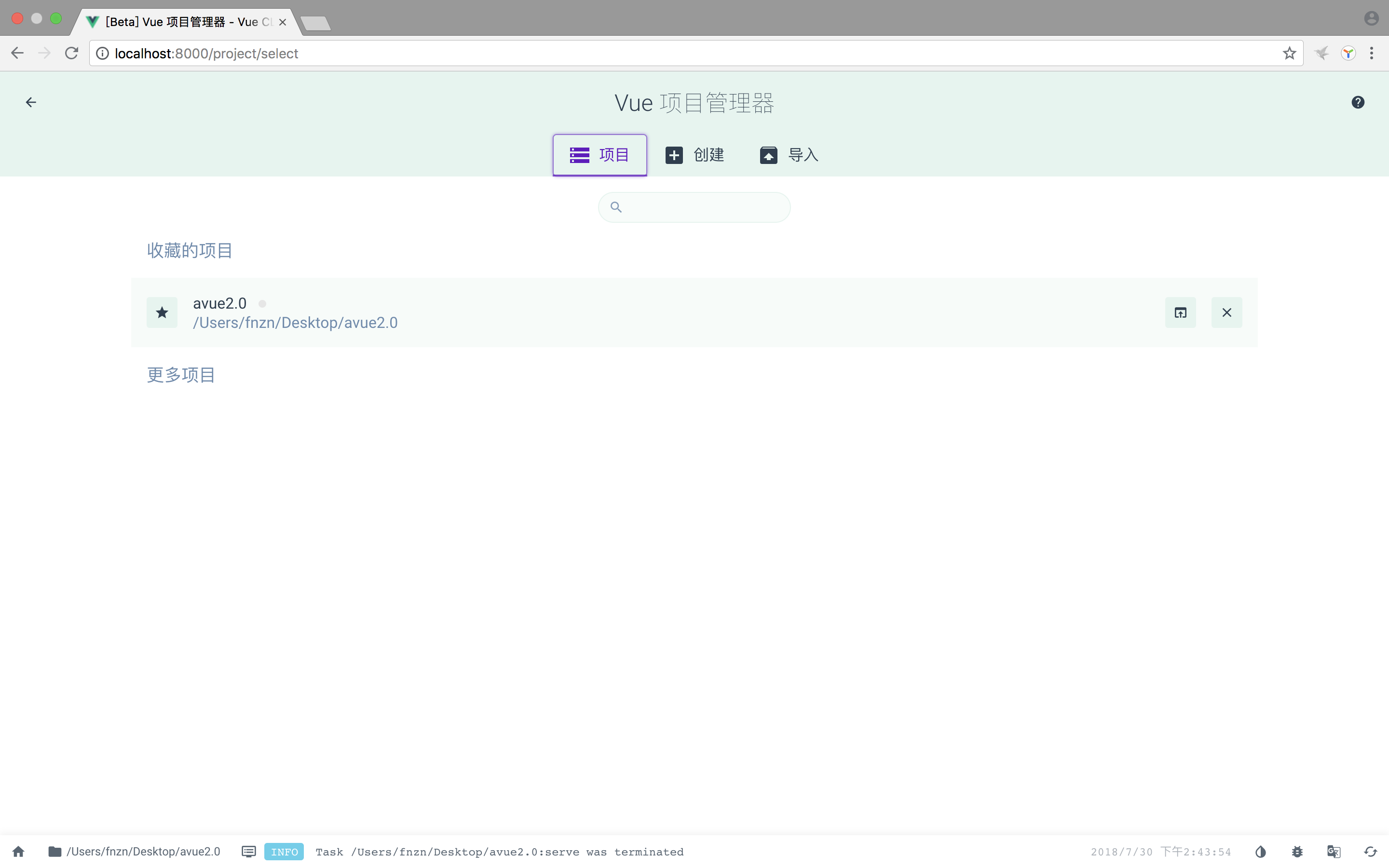Open the log messages icon in status bar
Image resolution: width=1389 pixels, height=868 pixels.
248,851
